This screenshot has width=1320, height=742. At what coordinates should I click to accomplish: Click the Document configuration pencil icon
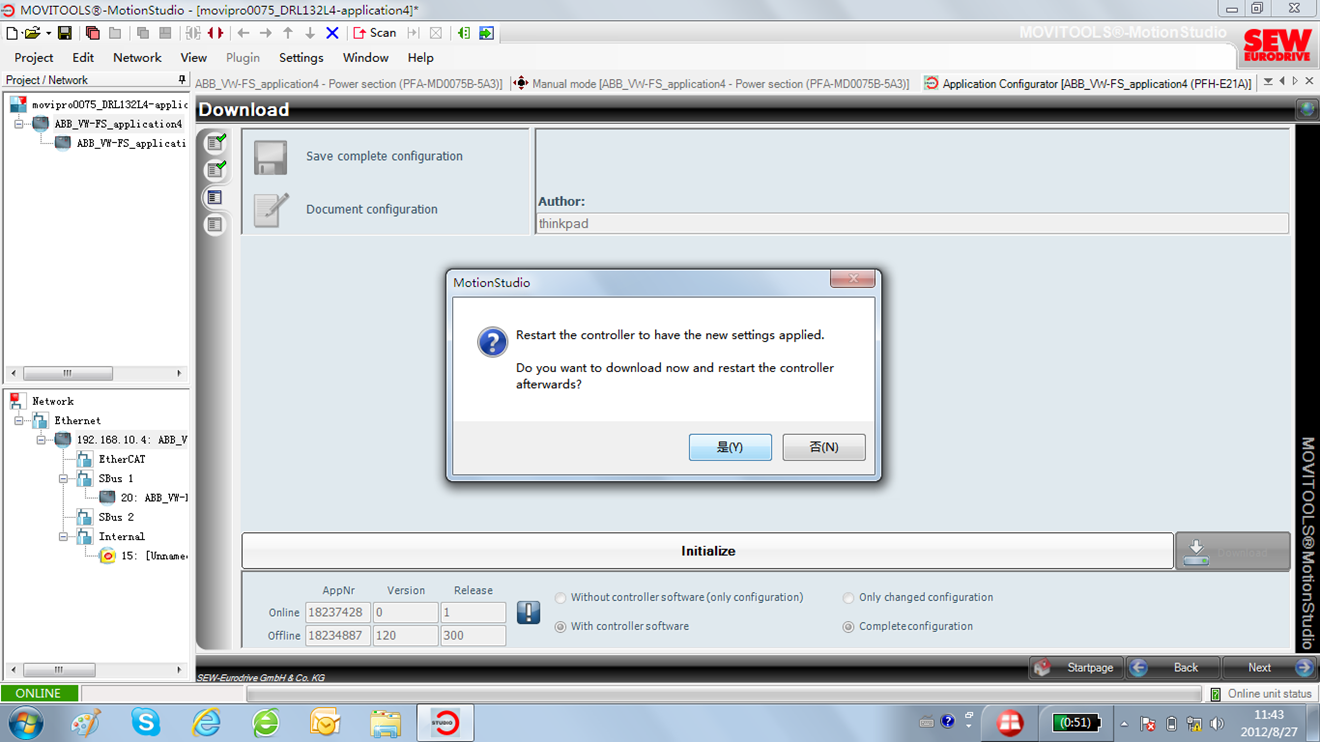(270, 210)
